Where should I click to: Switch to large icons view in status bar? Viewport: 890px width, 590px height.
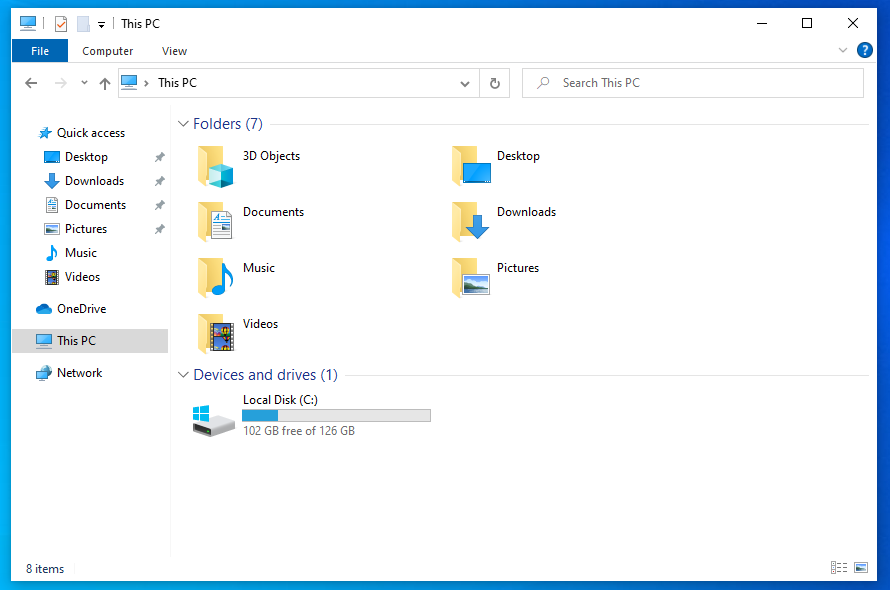point(861,567)
